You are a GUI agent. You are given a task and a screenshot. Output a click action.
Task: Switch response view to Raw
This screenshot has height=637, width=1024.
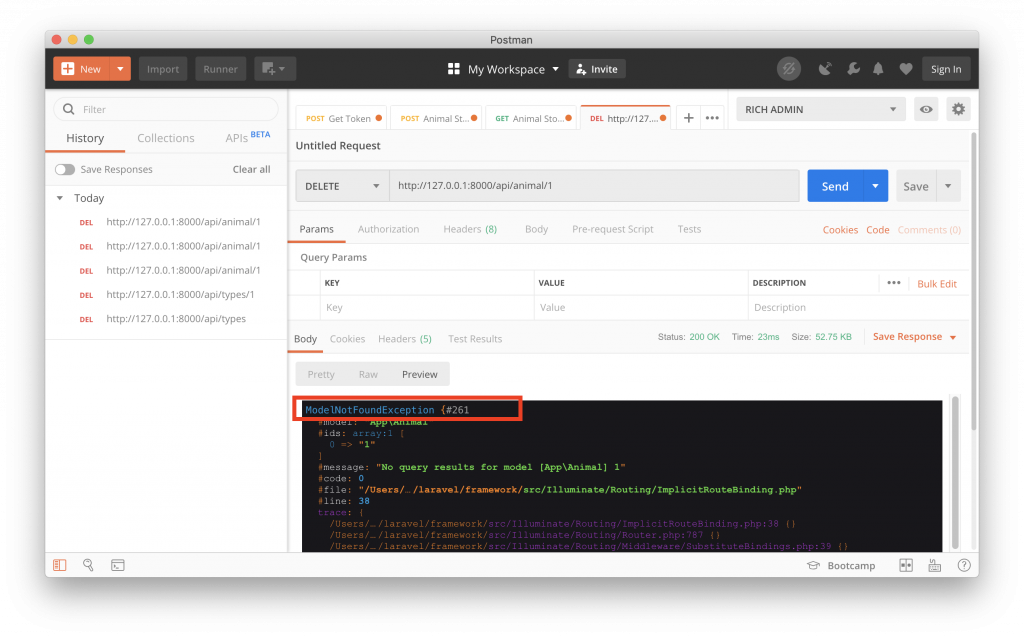(x=368, y=374)
